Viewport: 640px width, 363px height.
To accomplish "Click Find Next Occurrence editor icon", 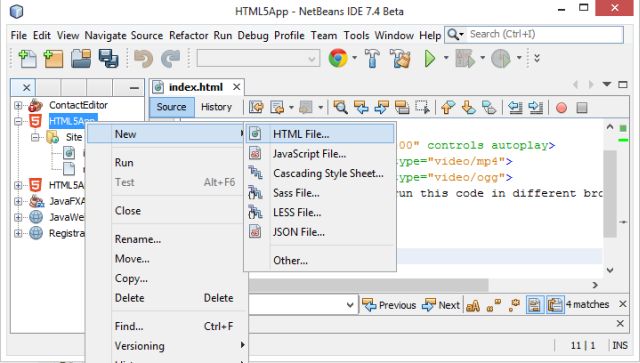I will (381, 107).
